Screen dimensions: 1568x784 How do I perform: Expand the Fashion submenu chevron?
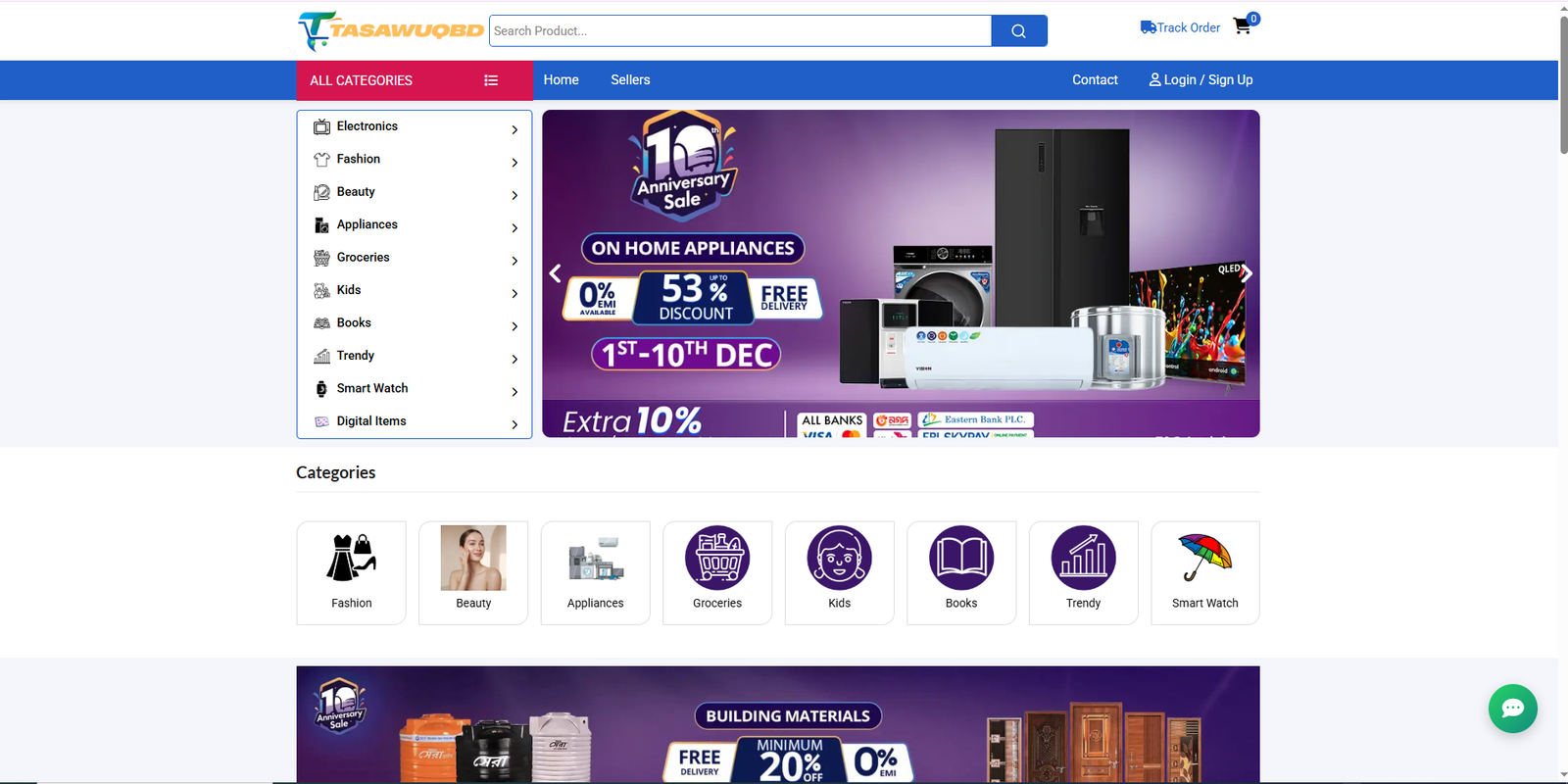[x=514, y=163]
